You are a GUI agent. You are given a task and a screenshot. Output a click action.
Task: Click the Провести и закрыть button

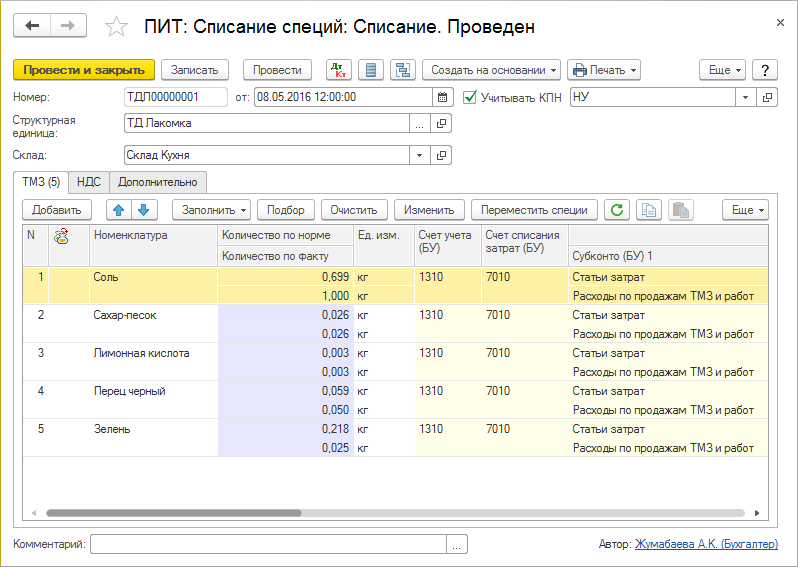pyautogui.click(x=84, y=70)
